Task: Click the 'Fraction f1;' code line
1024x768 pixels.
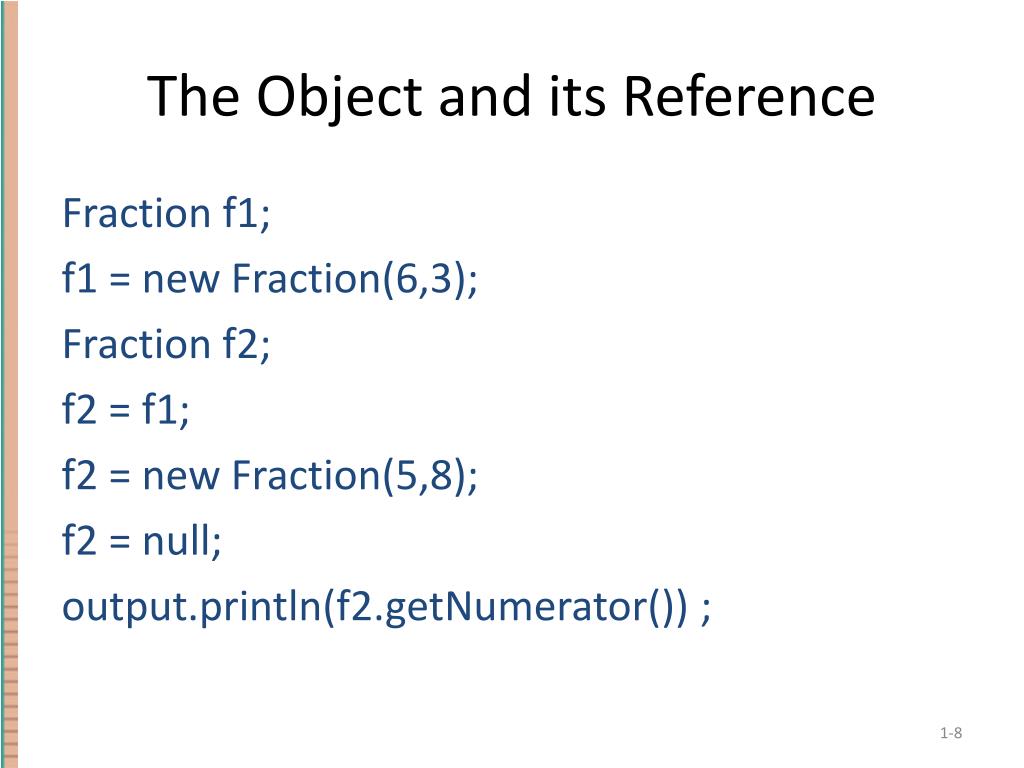Action: pos(166,214)
